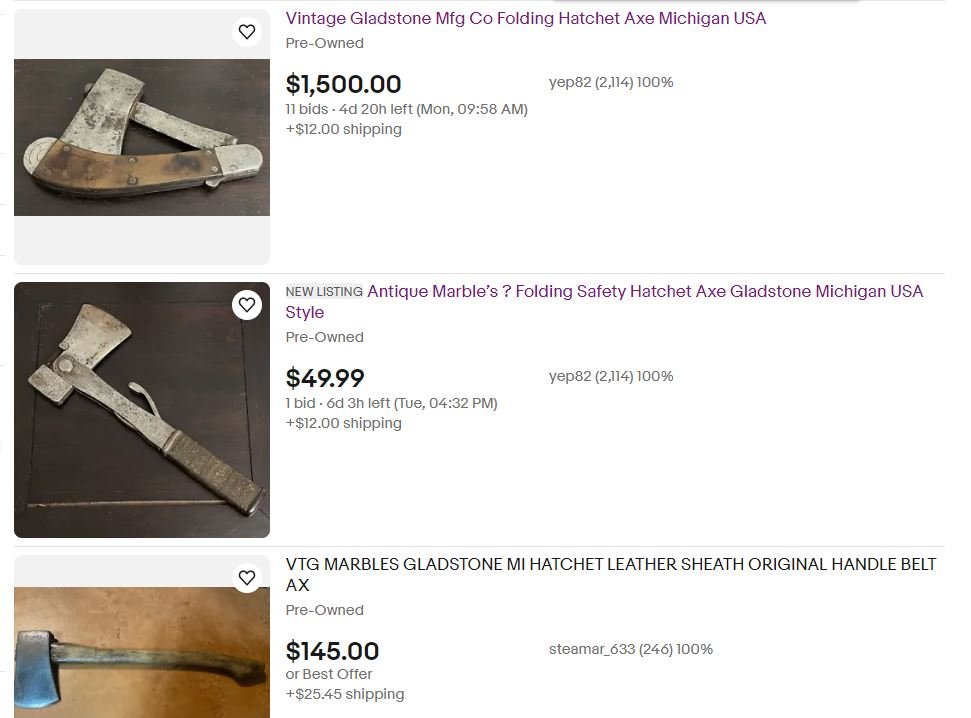
Task: Click the +$25.45 shipping text
Action: pos(344,694)
